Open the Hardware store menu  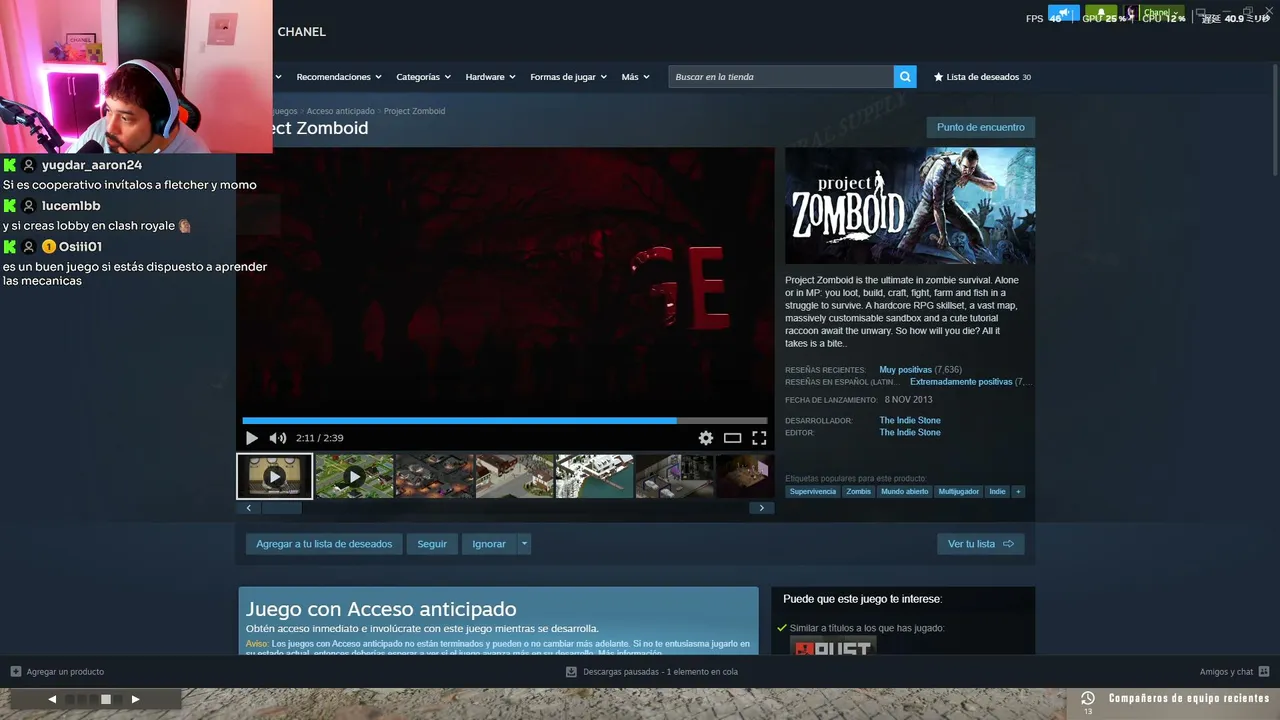(x=490, y=77)
